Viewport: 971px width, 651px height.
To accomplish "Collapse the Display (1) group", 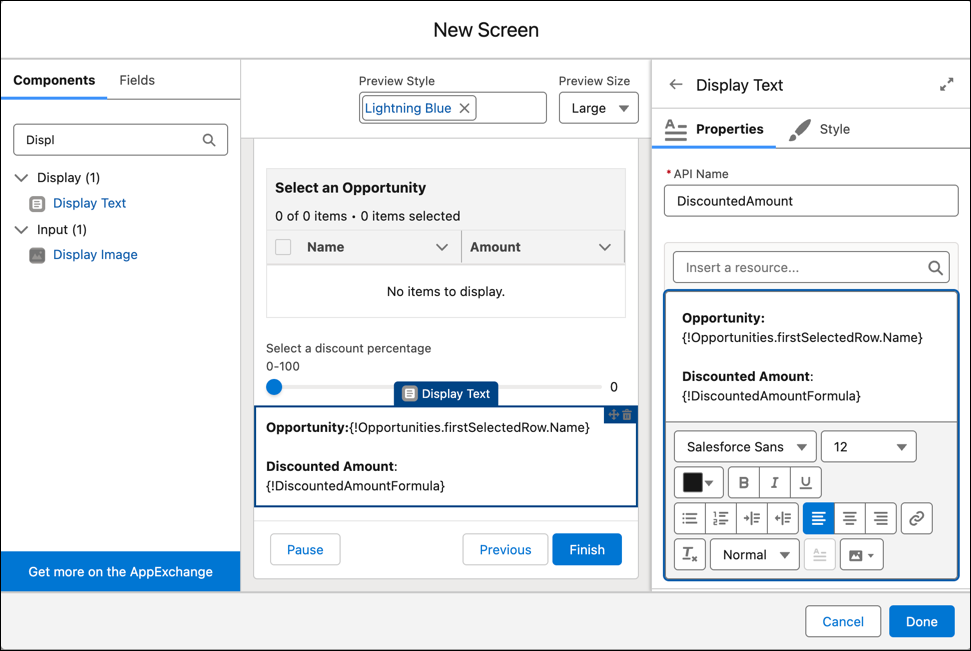I will tap(22, 178).
